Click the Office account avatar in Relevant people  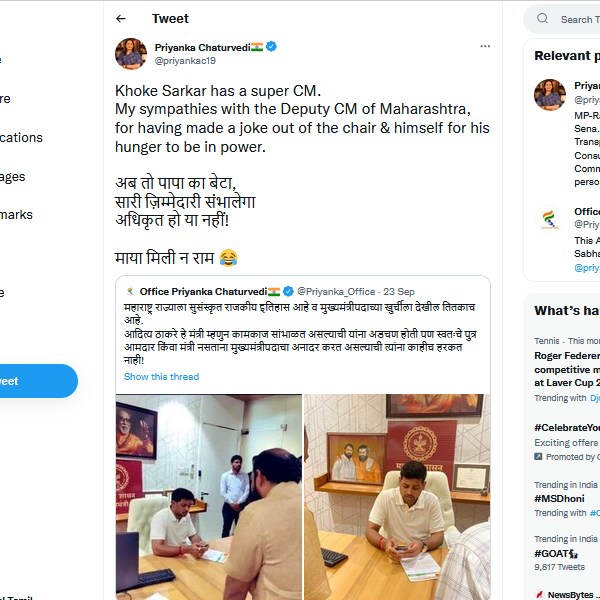tap(550, 219)
